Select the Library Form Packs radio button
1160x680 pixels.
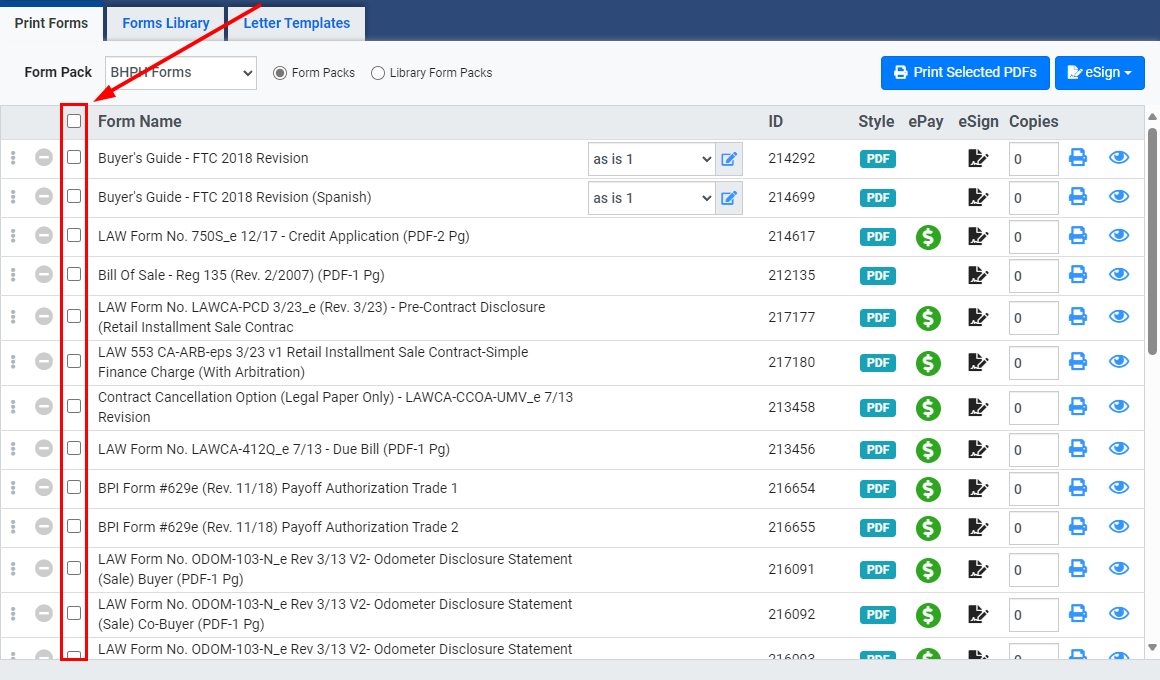click(378, 73)
